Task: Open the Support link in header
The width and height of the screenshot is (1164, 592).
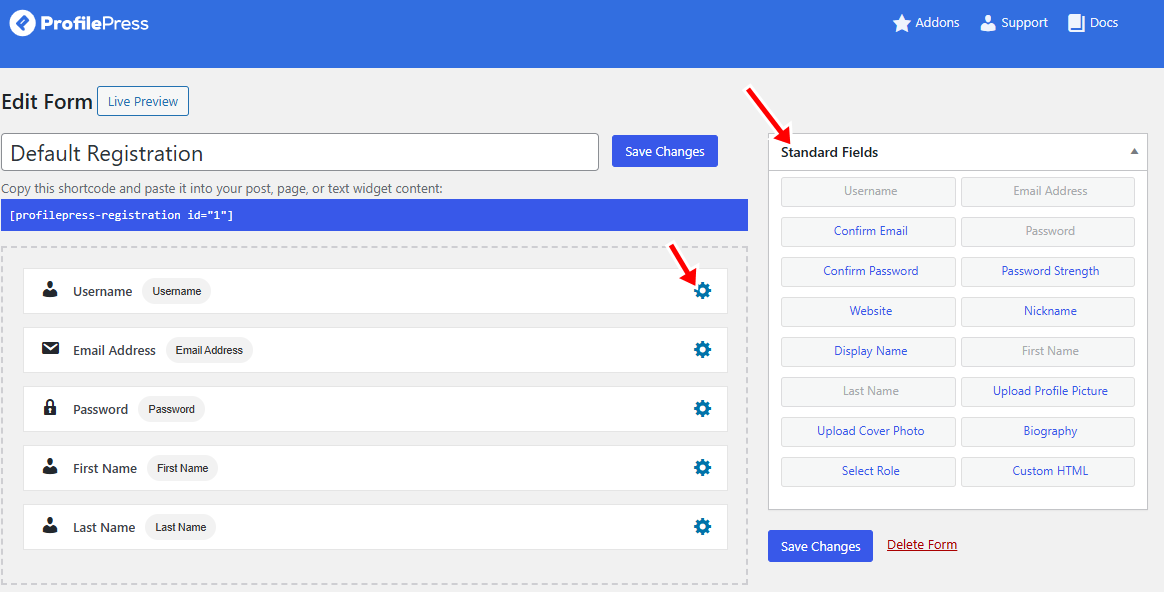Action: tap(1014, 23)
